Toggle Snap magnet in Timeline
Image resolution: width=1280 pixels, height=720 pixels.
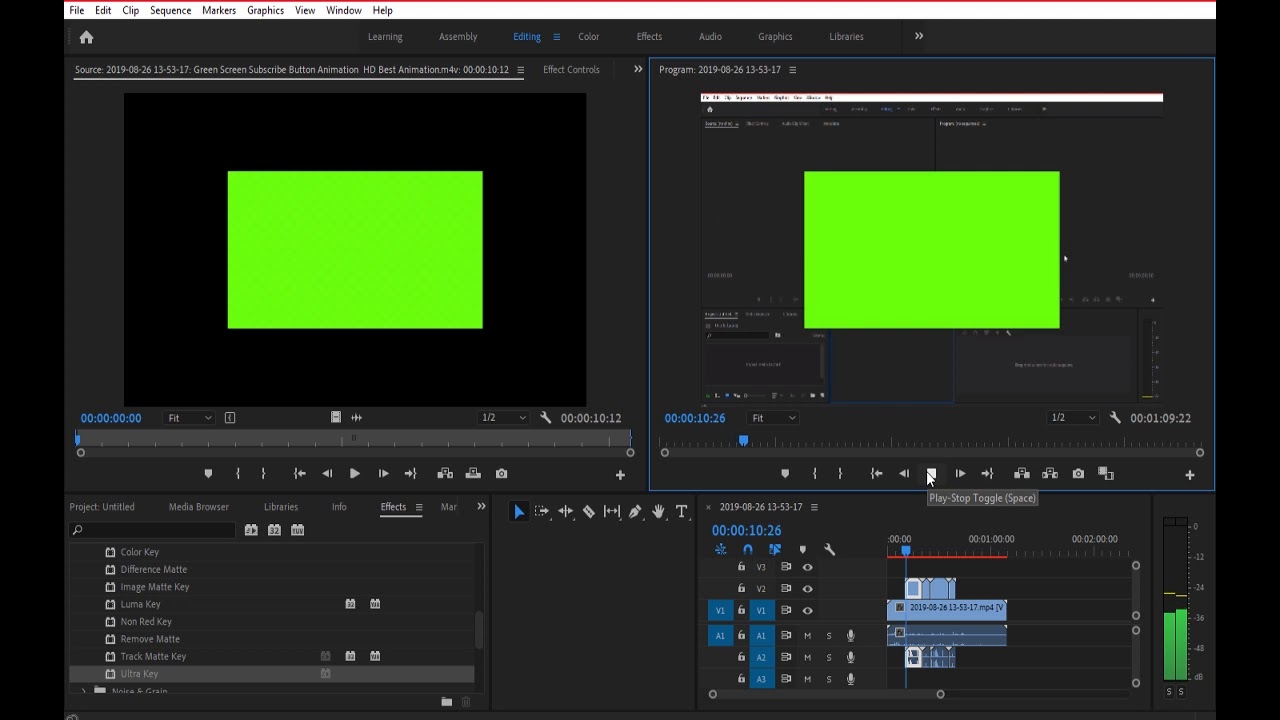pyautogui.click(x=748, y=549)
